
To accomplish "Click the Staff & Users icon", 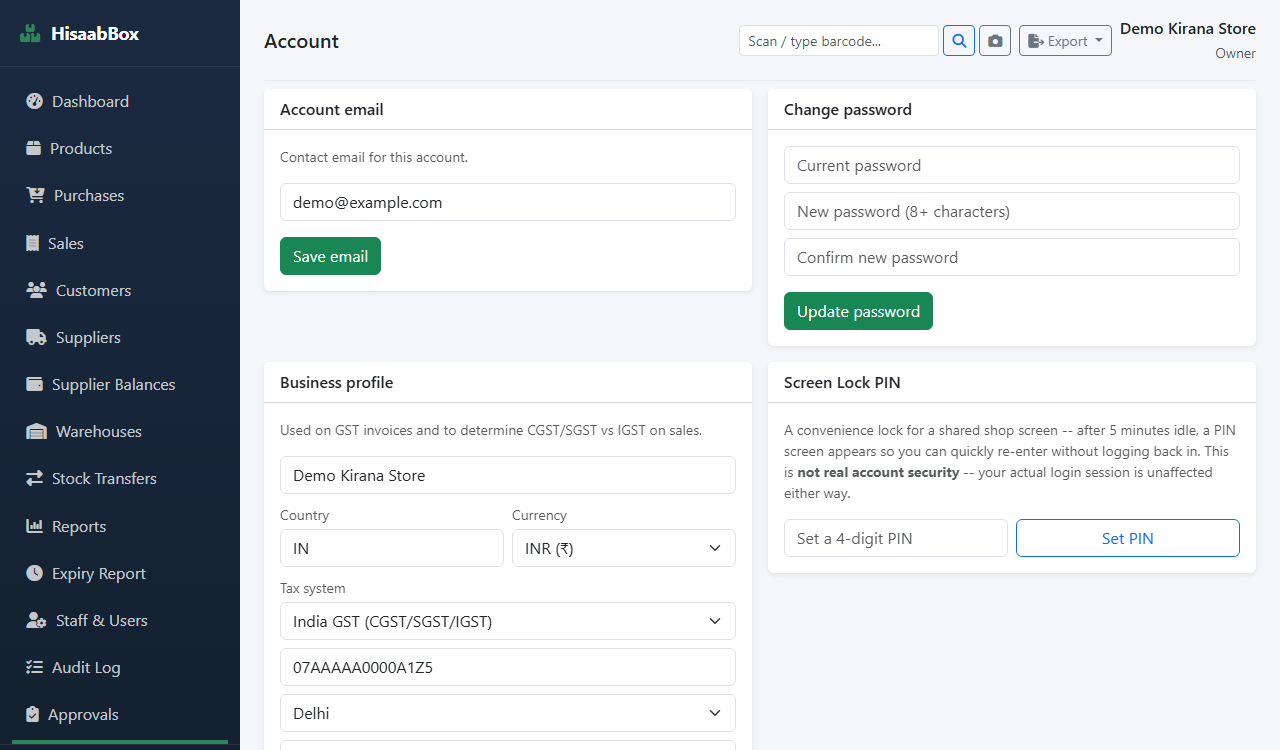I will pos(37,620).
